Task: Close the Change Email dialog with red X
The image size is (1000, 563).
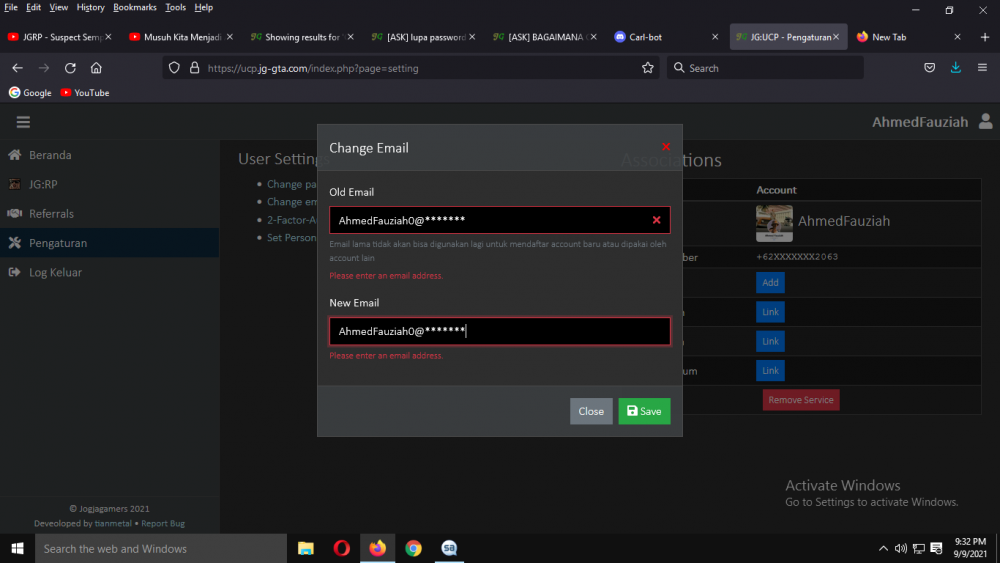Action: [x=666, y=147]
